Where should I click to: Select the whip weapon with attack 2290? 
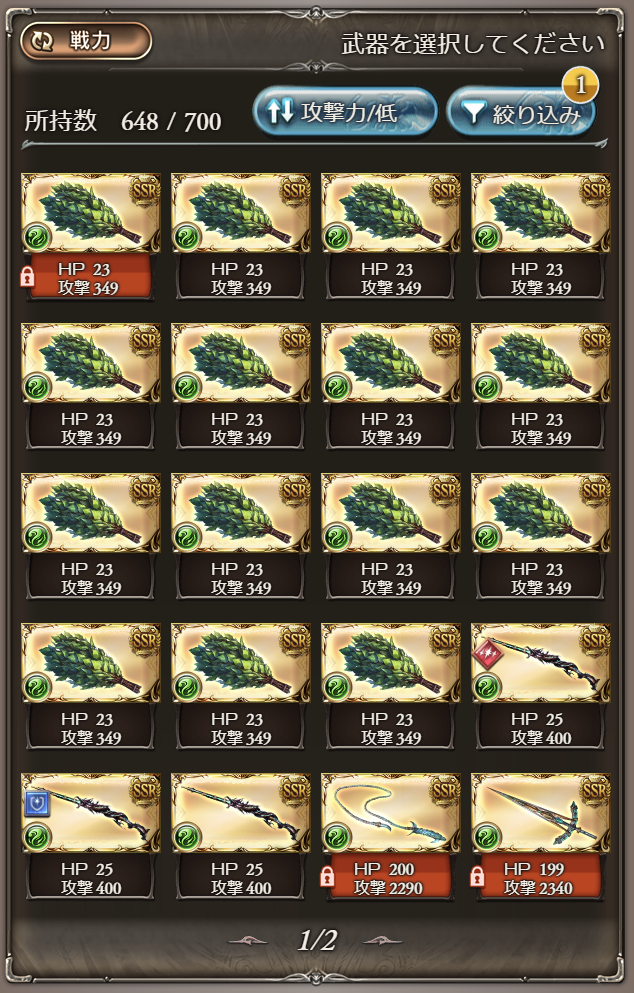pyautogui.click(x=390, y=836)
